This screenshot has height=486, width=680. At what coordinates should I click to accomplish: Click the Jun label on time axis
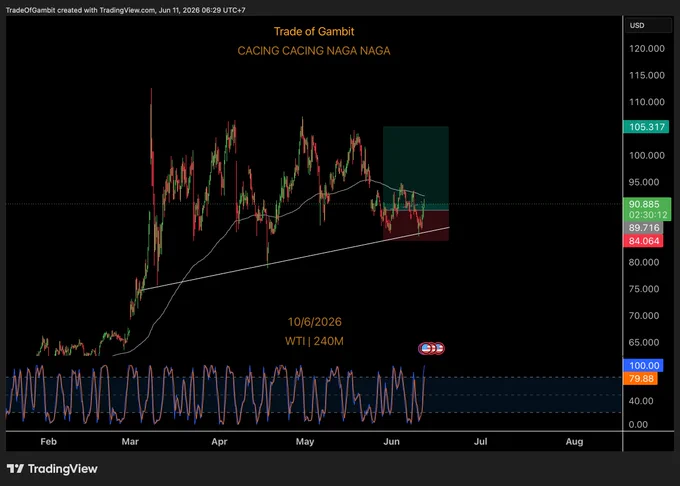click(x=392, y=441)
